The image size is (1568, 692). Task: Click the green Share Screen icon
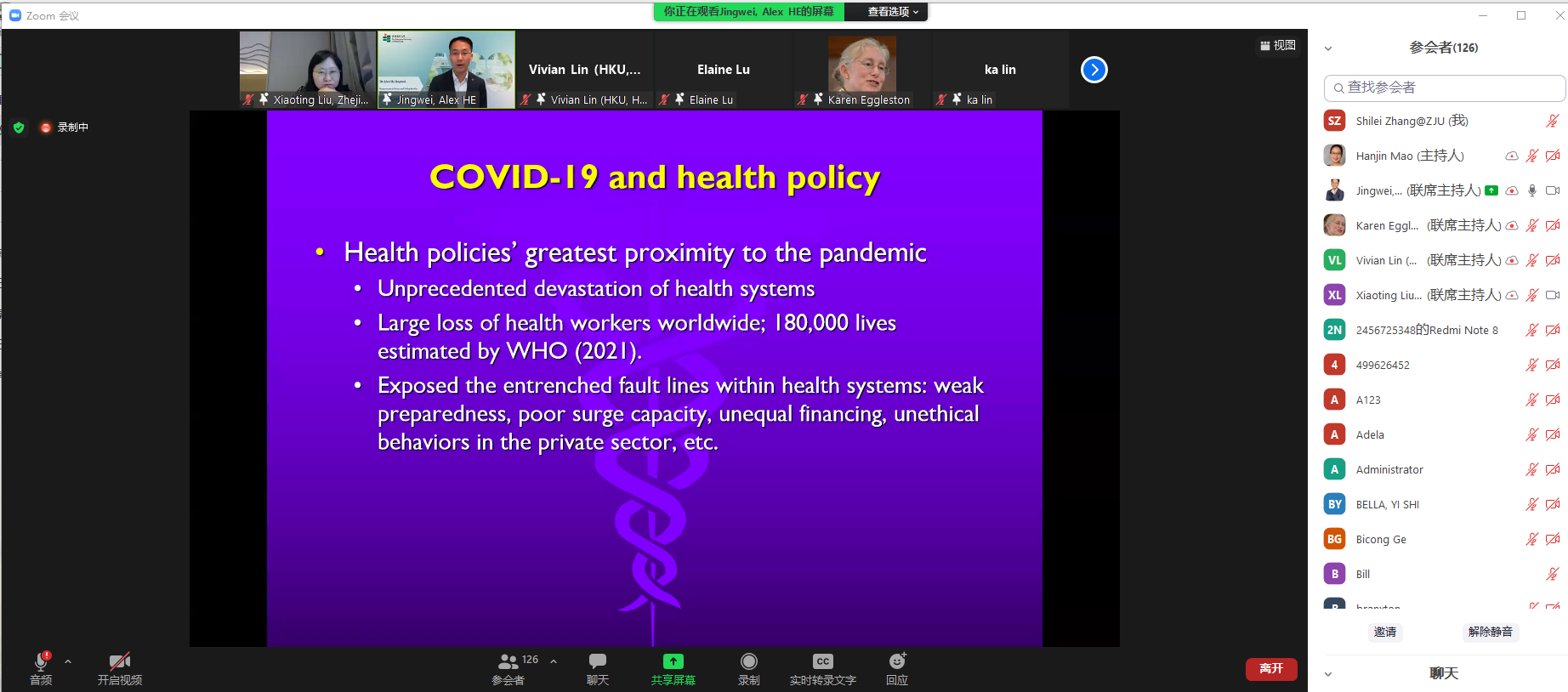pos(673,661)
